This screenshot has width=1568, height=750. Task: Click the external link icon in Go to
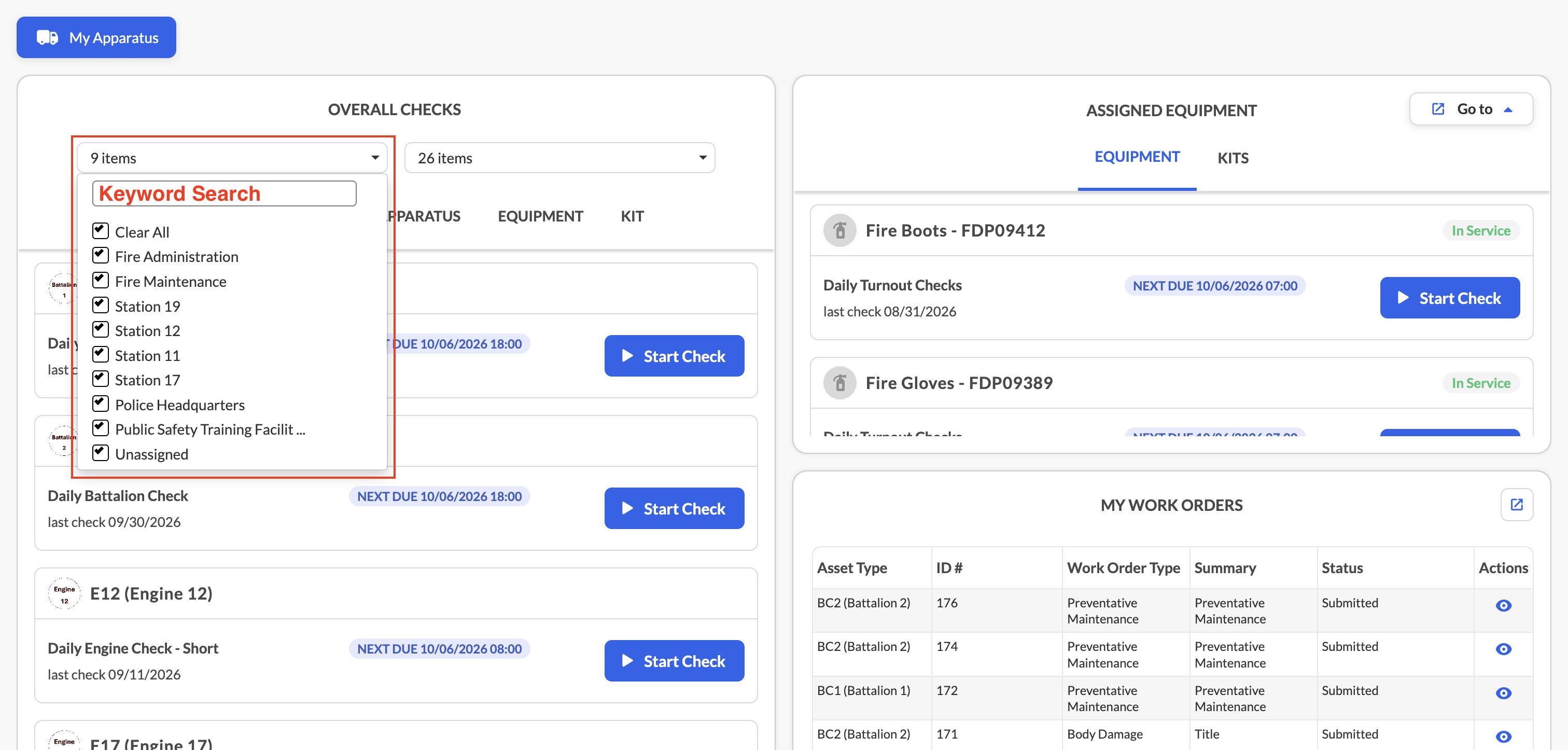coord(1438,109)
